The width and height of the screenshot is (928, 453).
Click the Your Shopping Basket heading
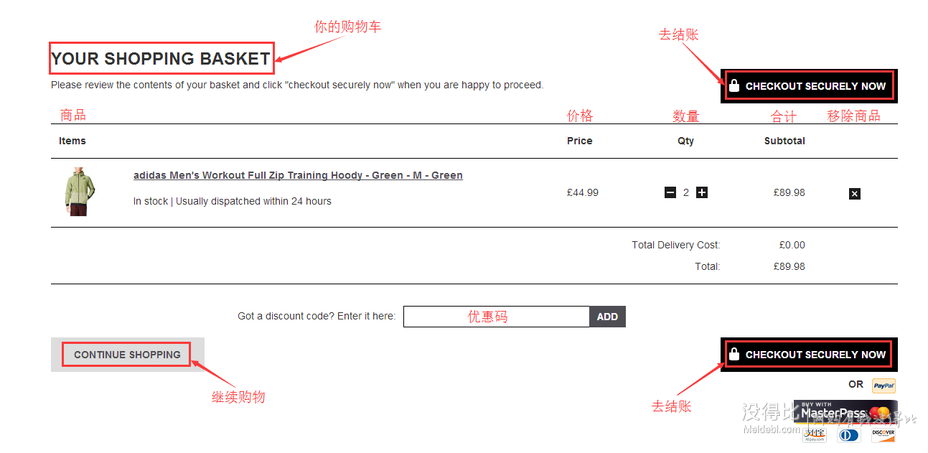[x=160, y=59]
